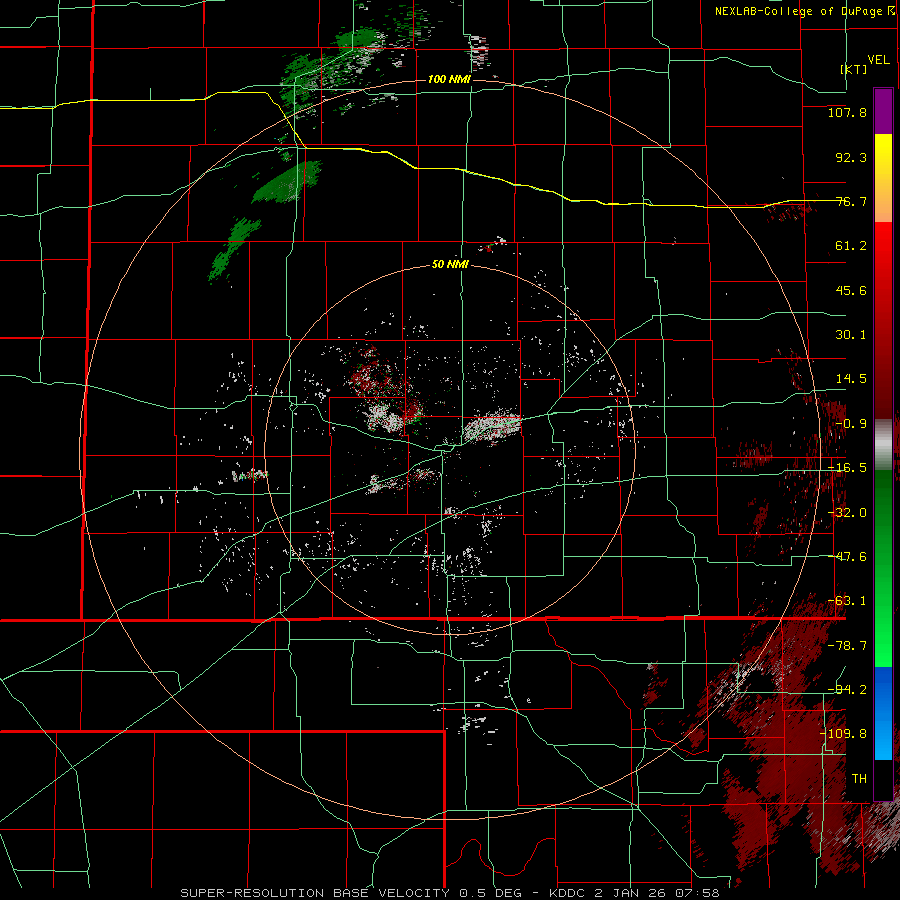Select the 45.6 legend value
This screenshot has width=900, height=900.
[851, 290]
